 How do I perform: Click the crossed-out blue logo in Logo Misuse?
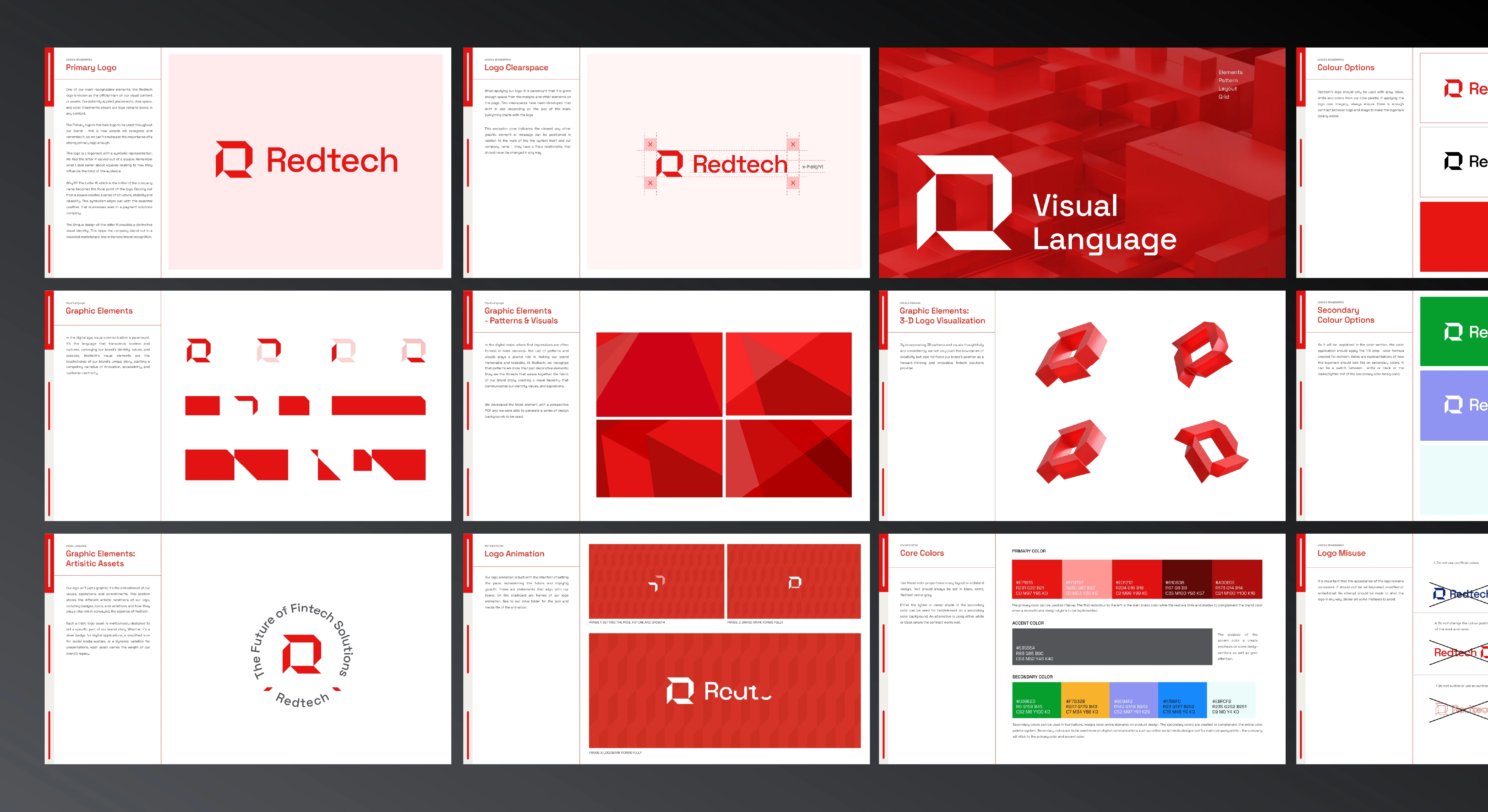click(x=1459, y=594)
